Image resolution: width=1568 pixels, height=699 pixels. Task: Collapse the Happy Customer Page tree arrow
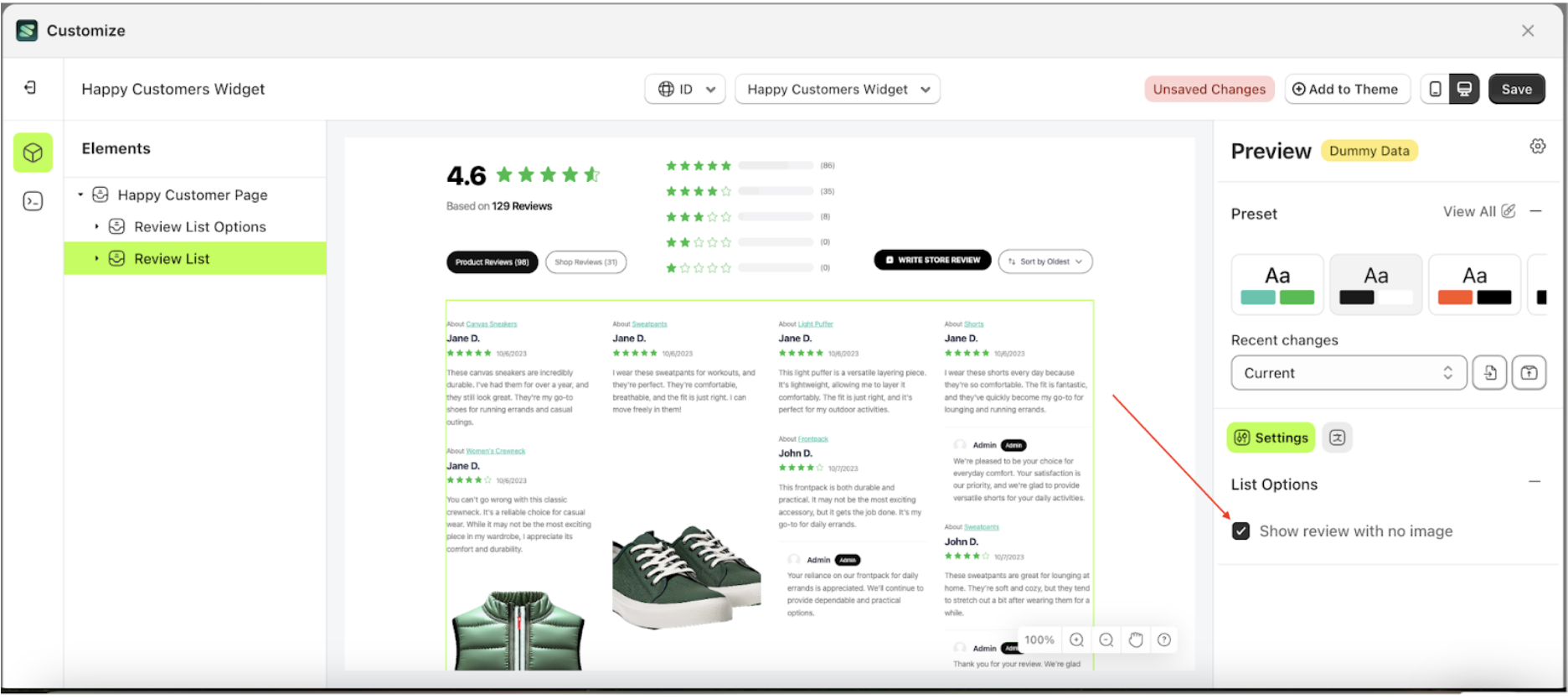(x=80, y=194)
